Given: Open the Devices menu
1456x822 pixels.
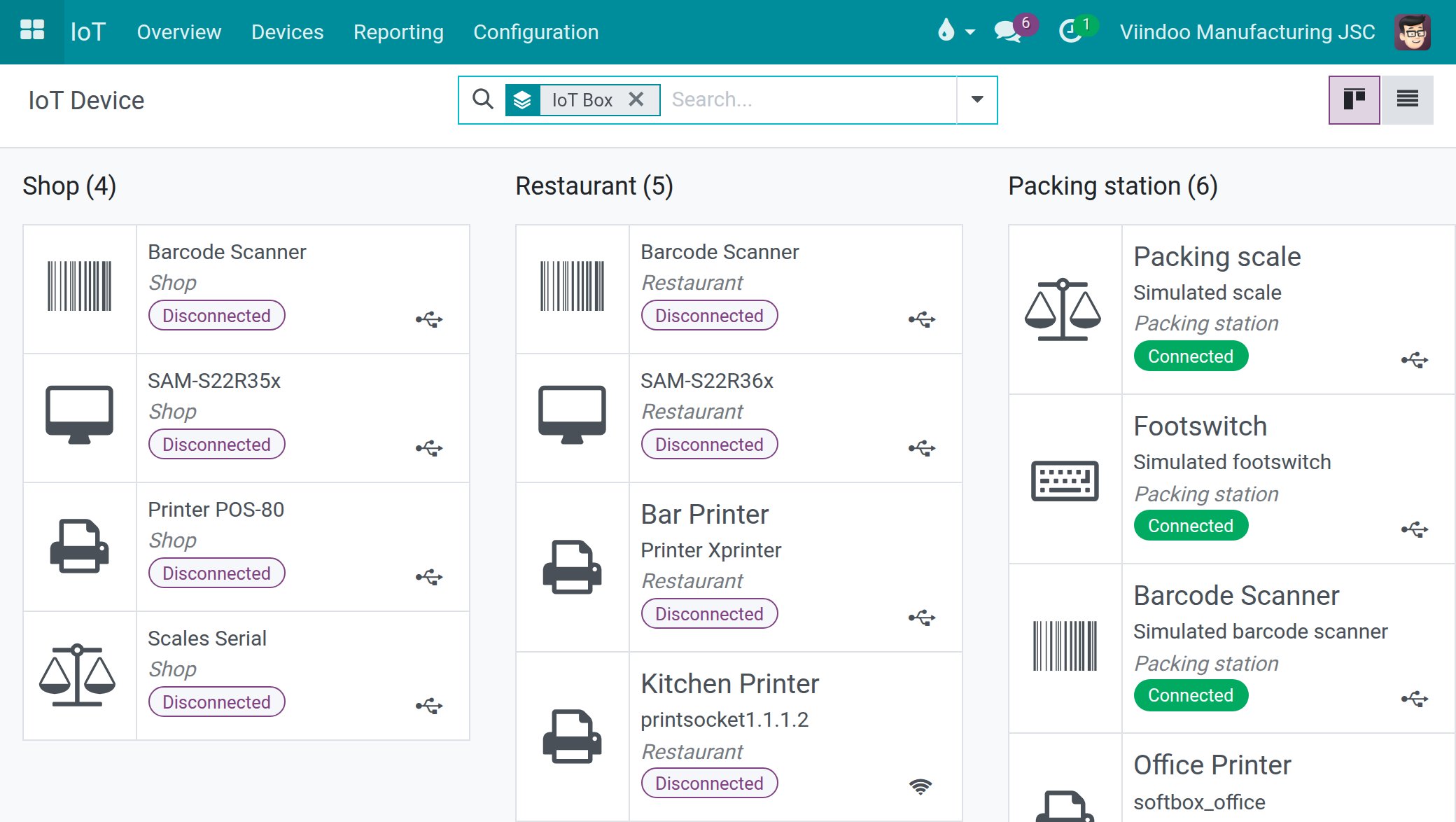Looking at the screenshot, I should pos(288,32).
